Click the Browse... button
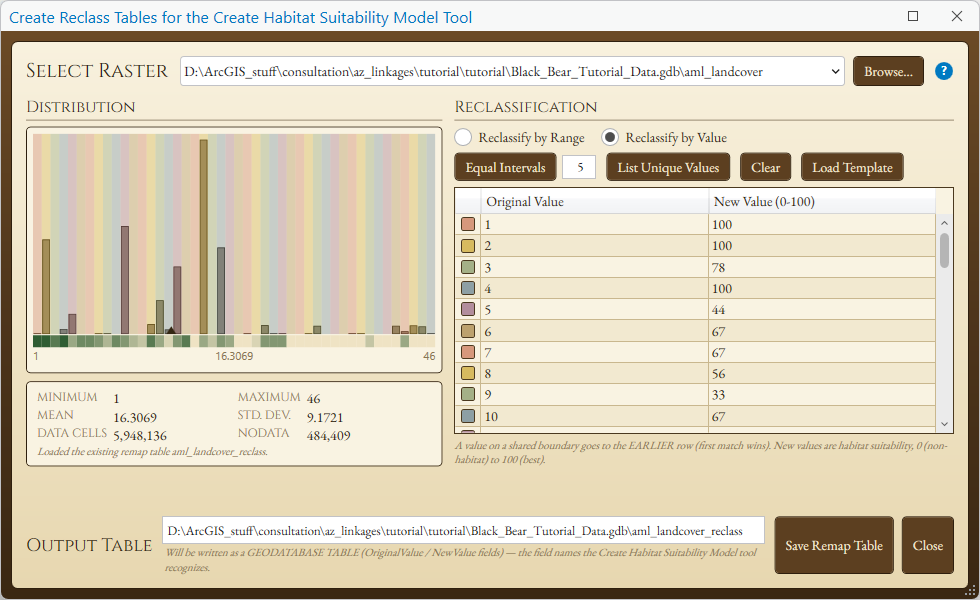This screenshot has height=600, width=980. tap(888, 71)
